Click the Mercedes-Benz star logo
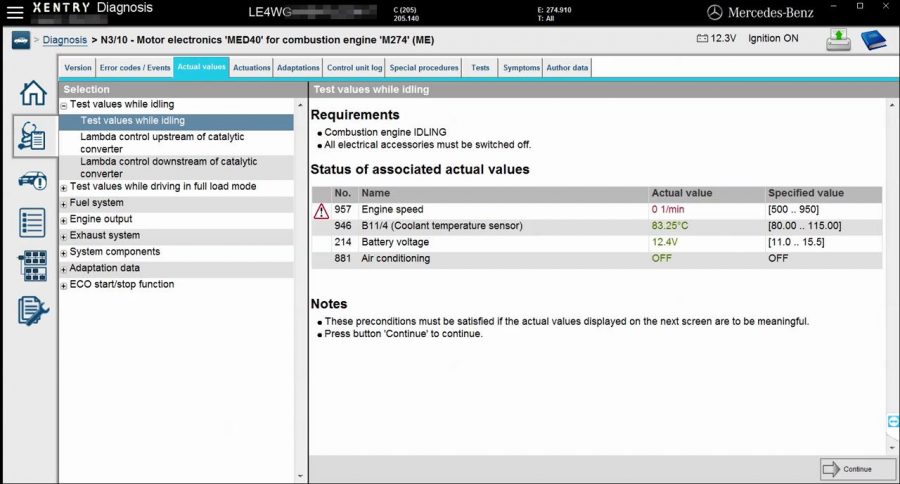 (715, 13)
